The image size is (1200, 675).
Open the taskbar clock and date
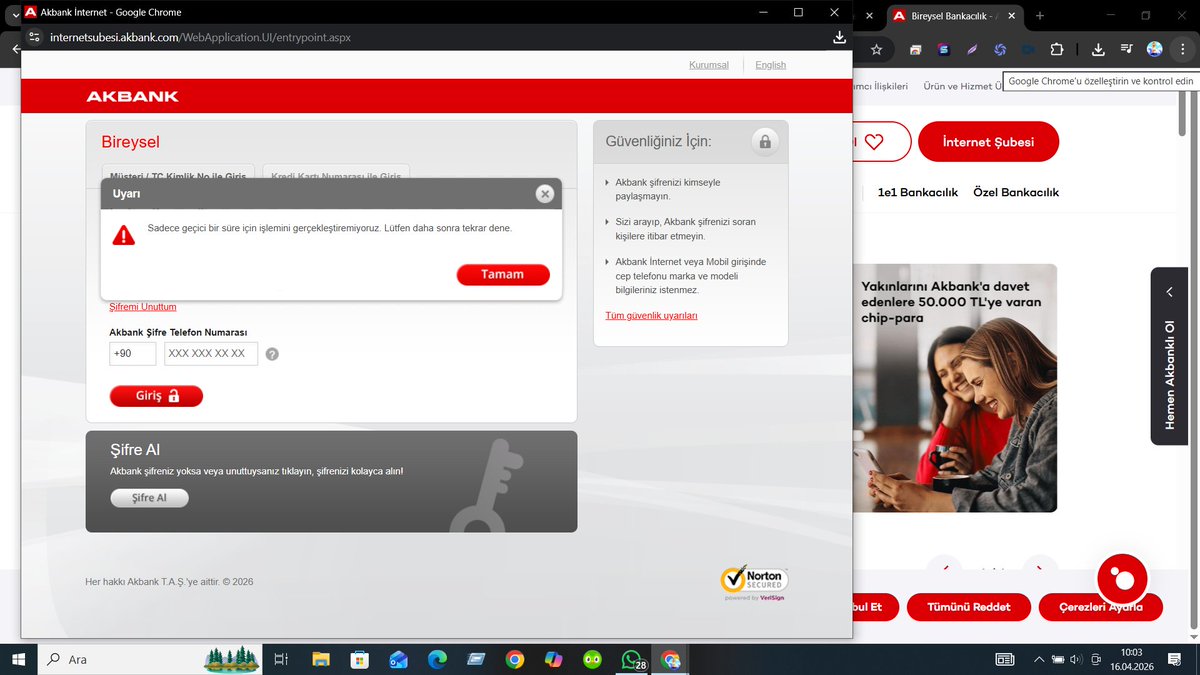click(x=1131, y=660)
